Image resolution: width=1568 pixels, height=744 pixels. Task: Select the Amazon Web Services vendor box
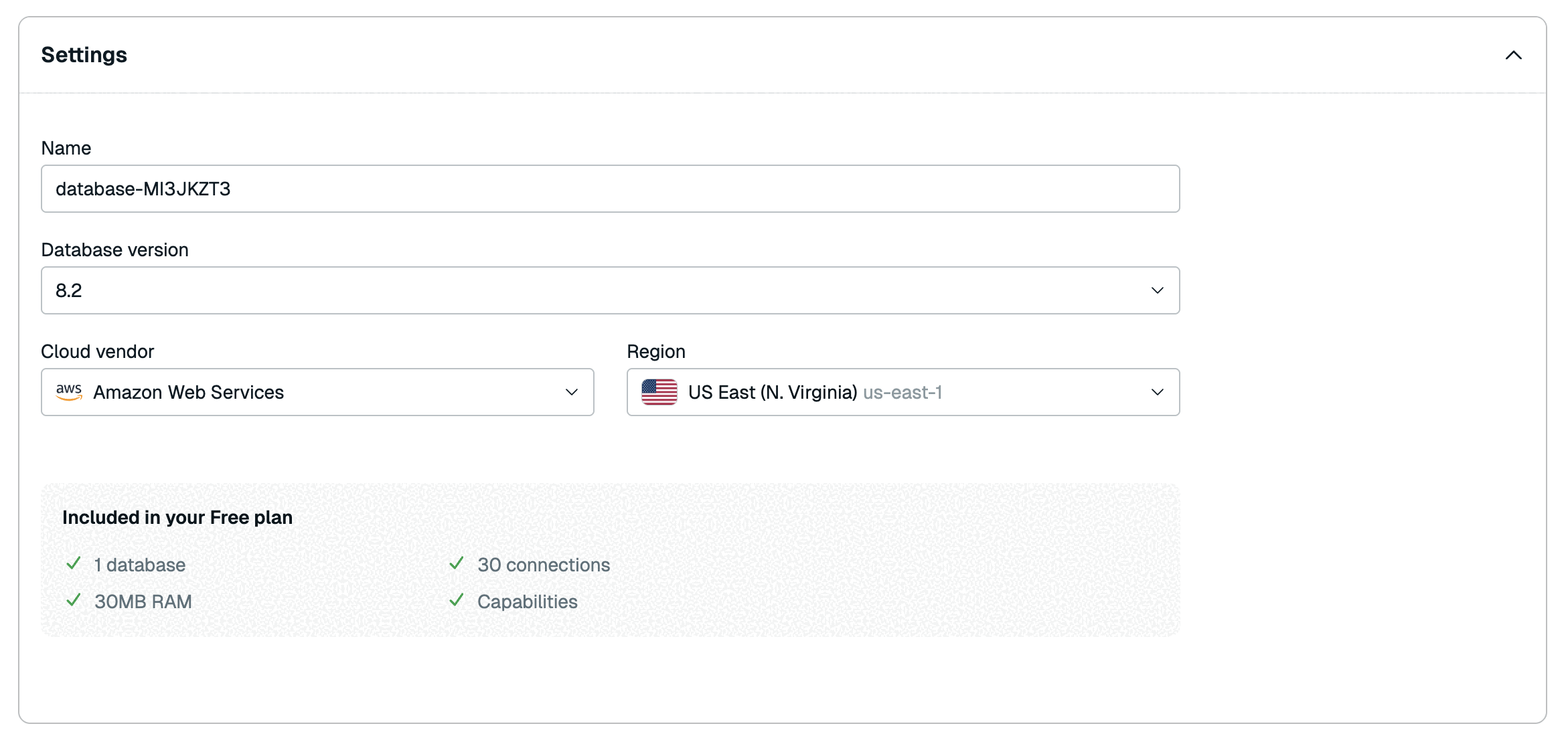317,392
